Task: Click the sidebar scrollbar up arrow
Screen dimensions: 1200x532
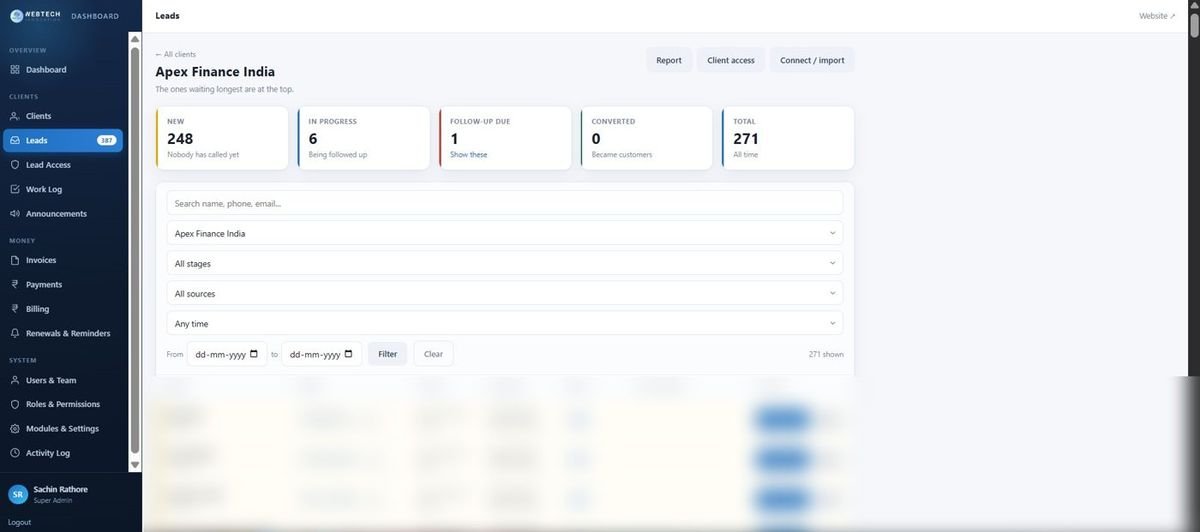Action: tap(135, 39)
